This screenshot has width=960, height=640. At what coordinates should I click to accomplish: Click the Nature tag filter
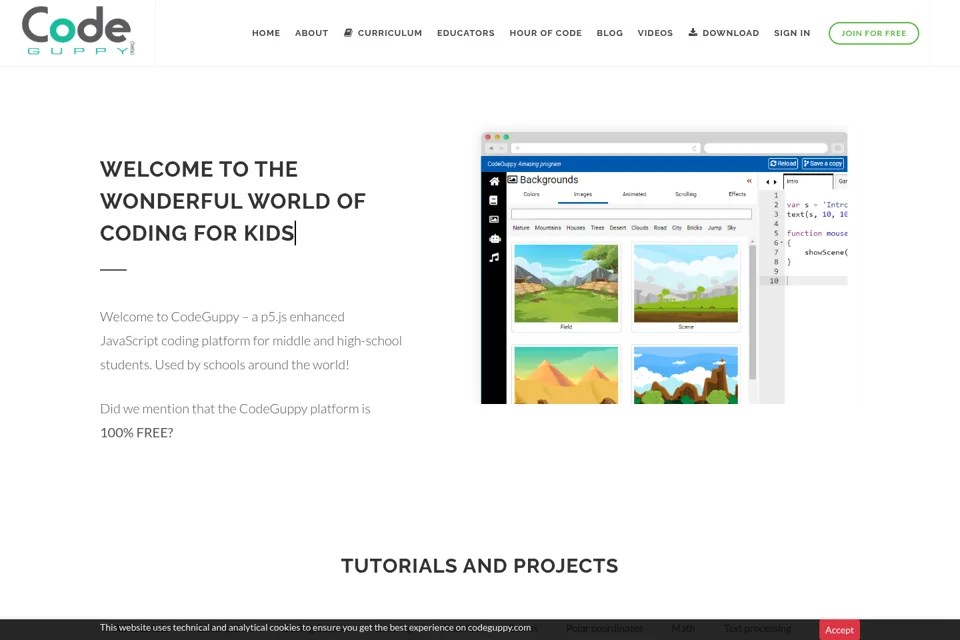(521, 228)
